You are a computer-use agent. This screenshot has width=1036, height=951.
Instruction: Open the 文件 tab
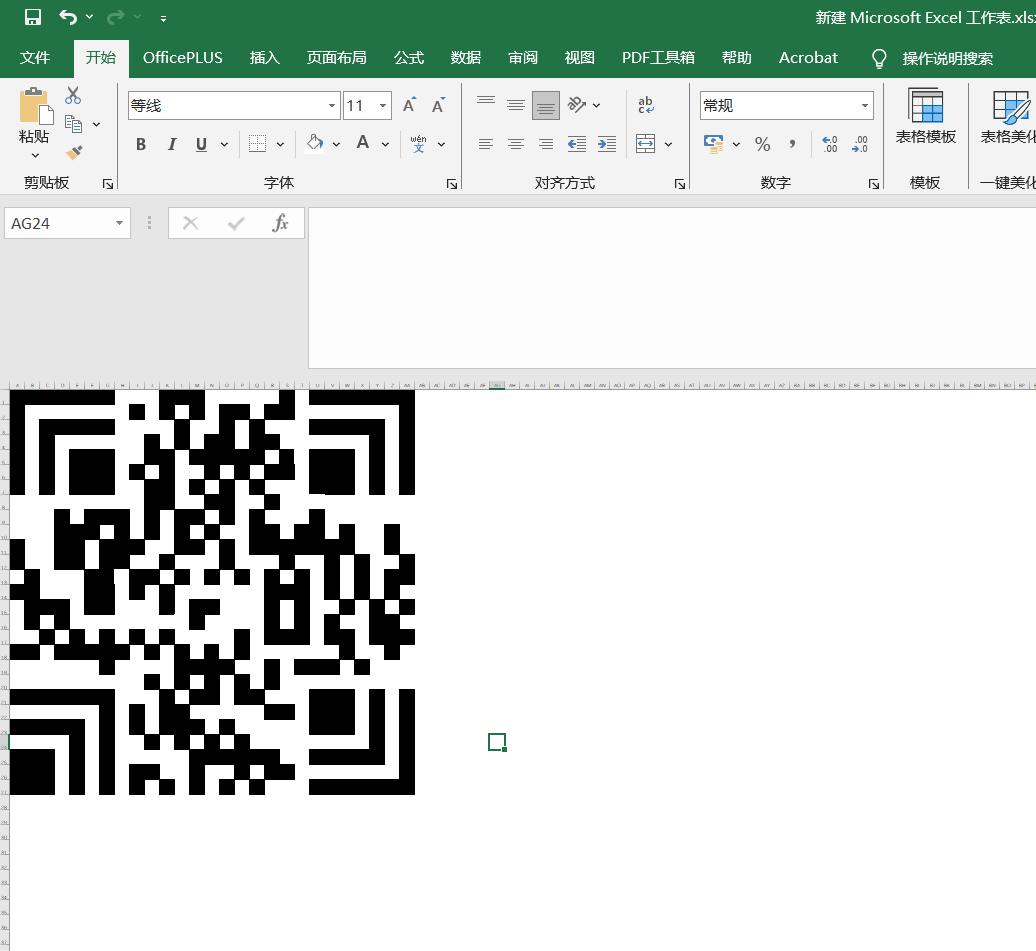pos(35,58)
